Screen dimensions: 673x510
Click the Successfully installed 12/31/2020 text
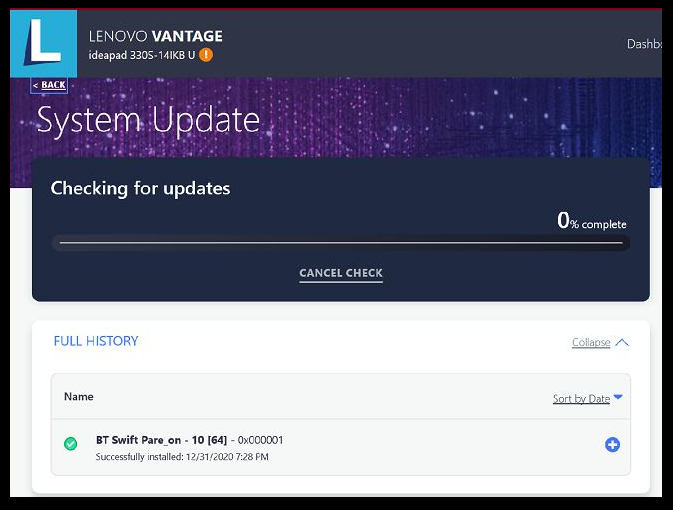pyautogui.click(x=182, y=457)
